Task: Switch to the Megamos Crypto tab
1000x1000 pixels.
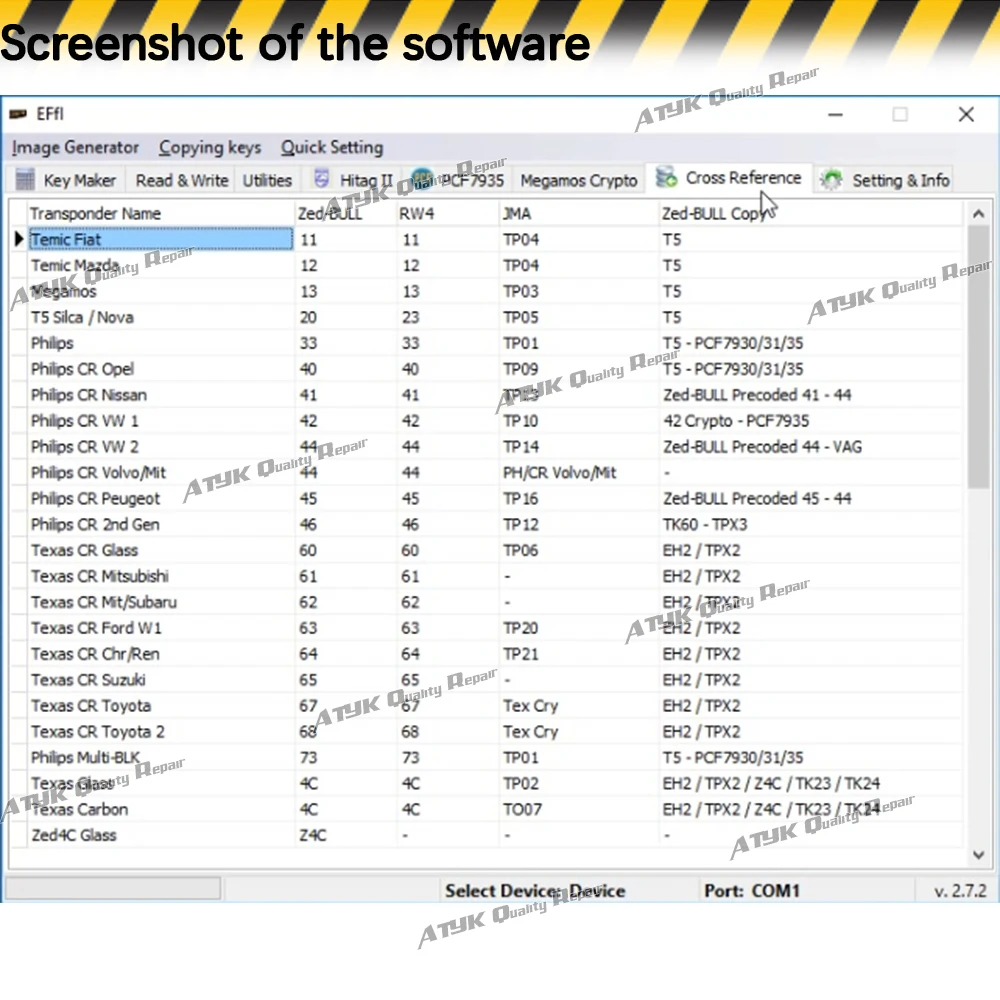Action: tap(578, 180)
